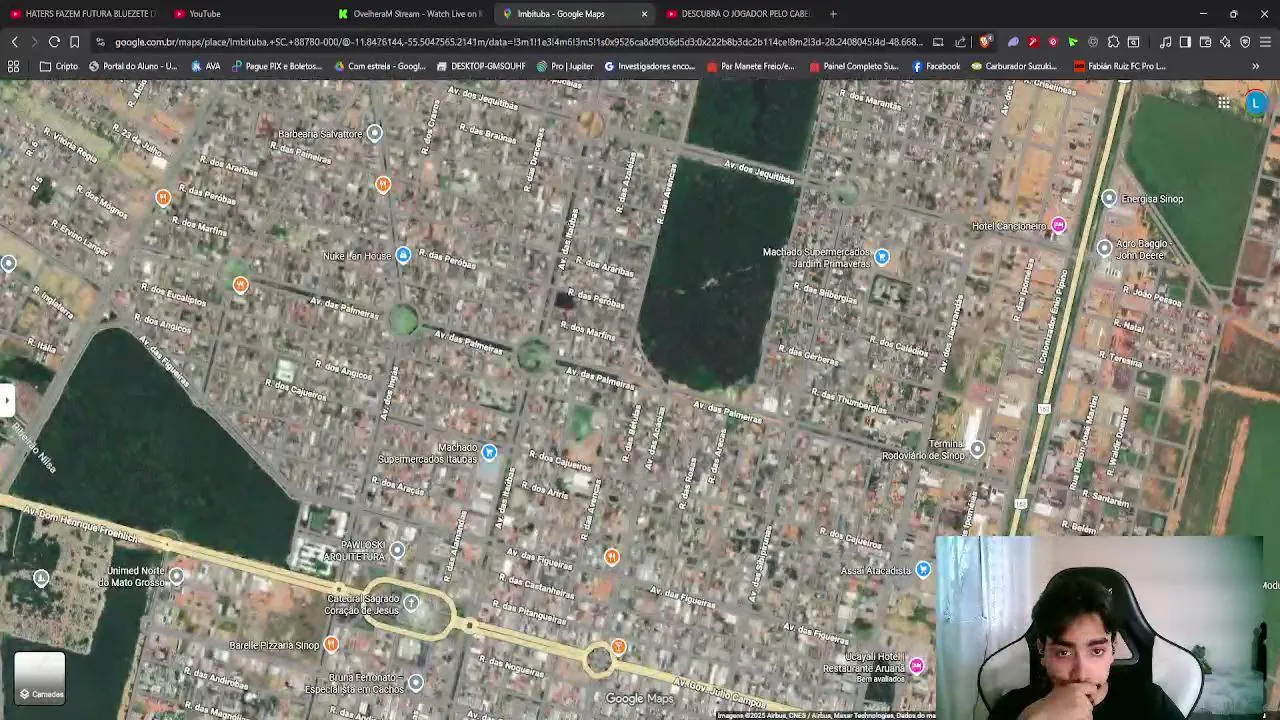Close the Imbituba Google Maps tab

click(x=644, y=14)
